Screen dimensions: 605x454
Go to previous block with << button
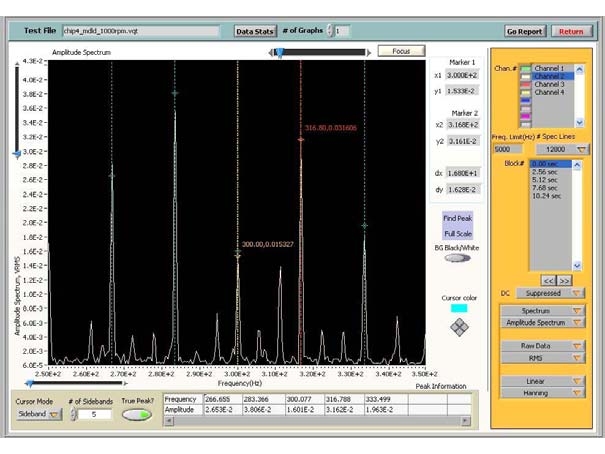coord(549,281)
